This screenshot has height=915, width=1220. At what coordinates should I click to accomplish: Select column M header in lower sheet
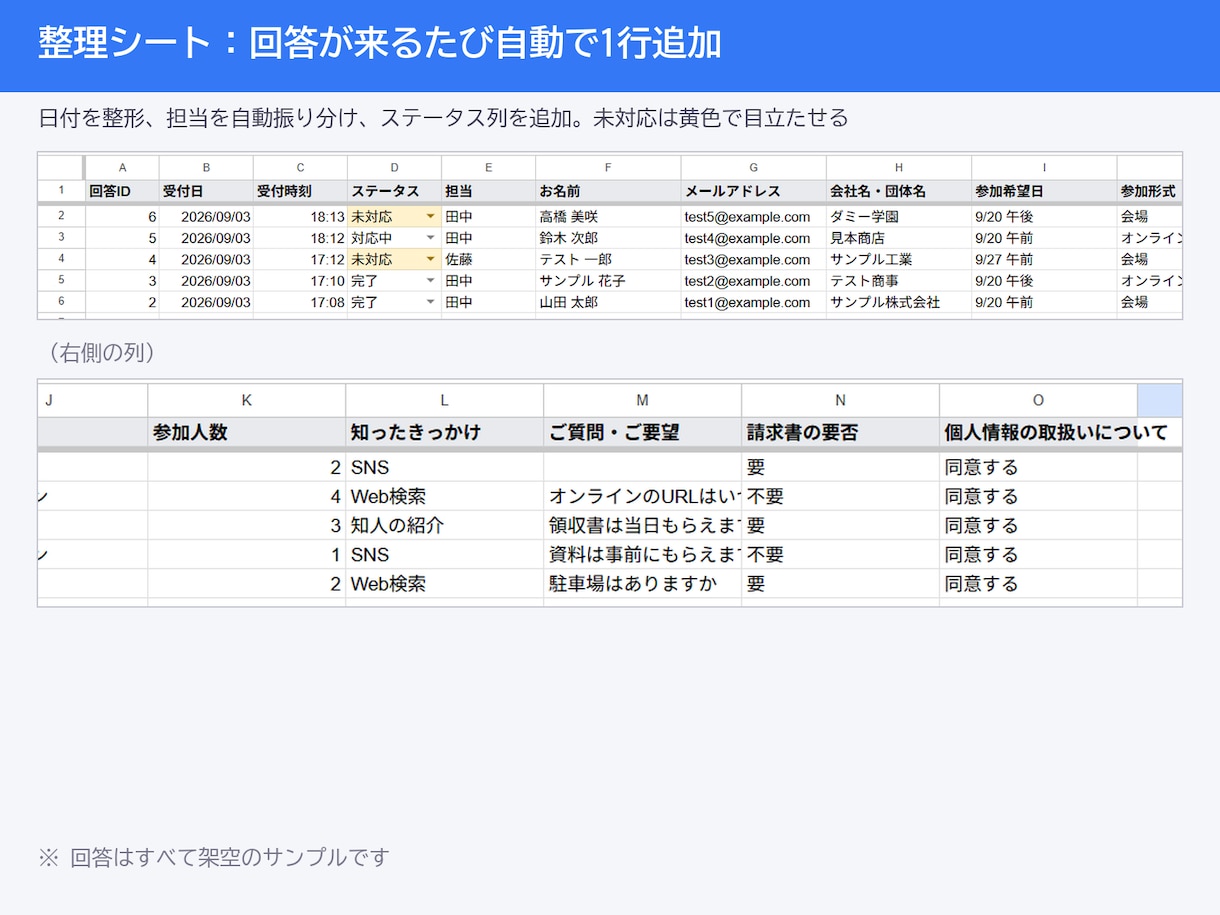click(x=642, y=400)
